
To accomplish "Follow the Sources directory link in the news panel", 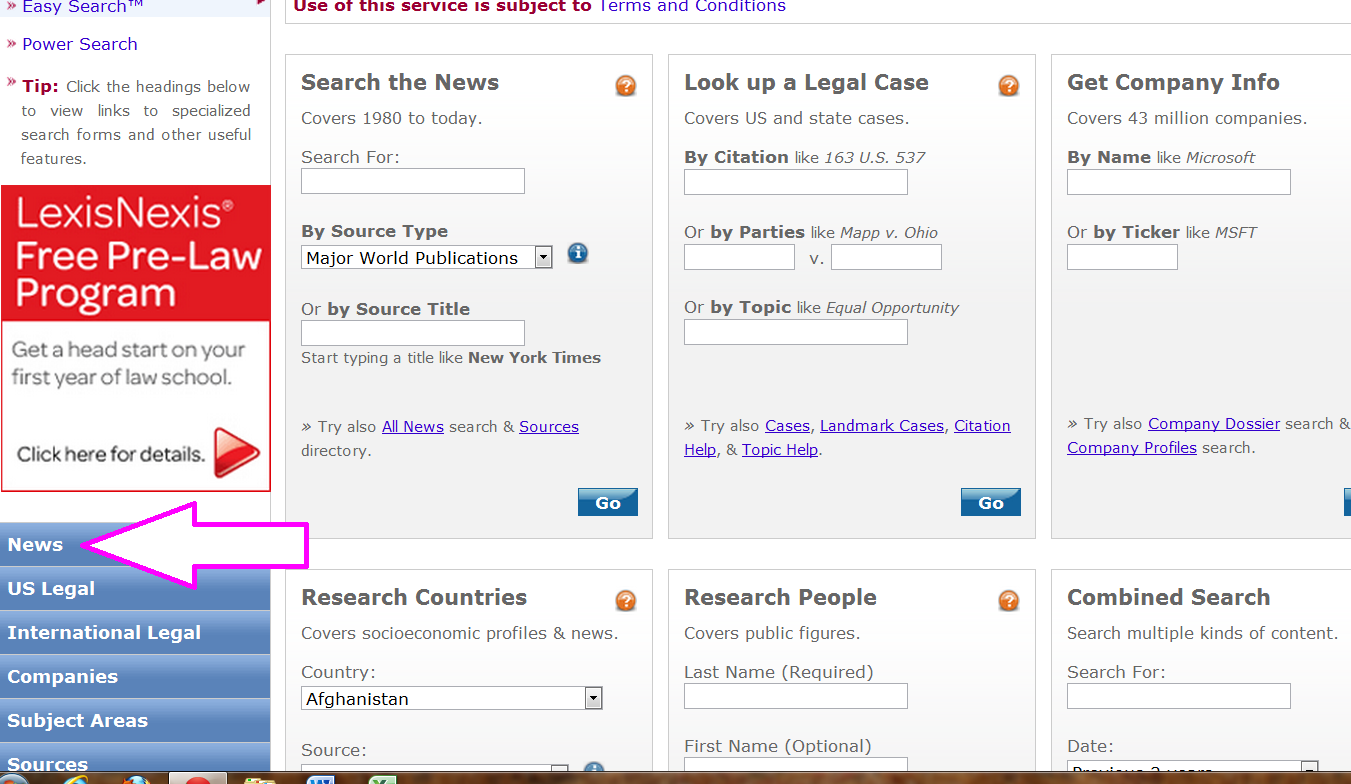I will 549,427.
